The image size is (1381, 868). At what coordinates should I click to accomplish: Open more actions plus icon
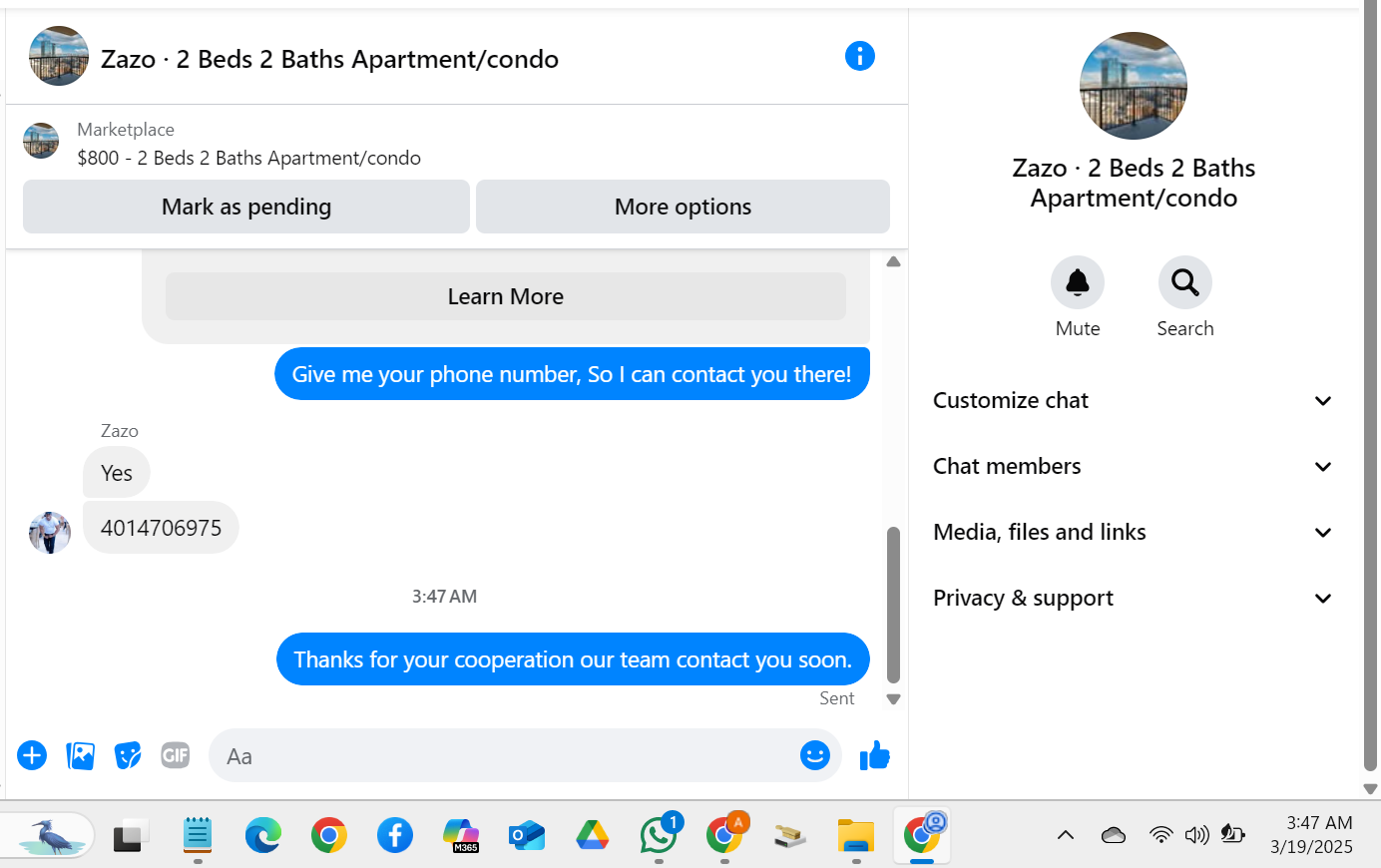[x=32, y=755]
